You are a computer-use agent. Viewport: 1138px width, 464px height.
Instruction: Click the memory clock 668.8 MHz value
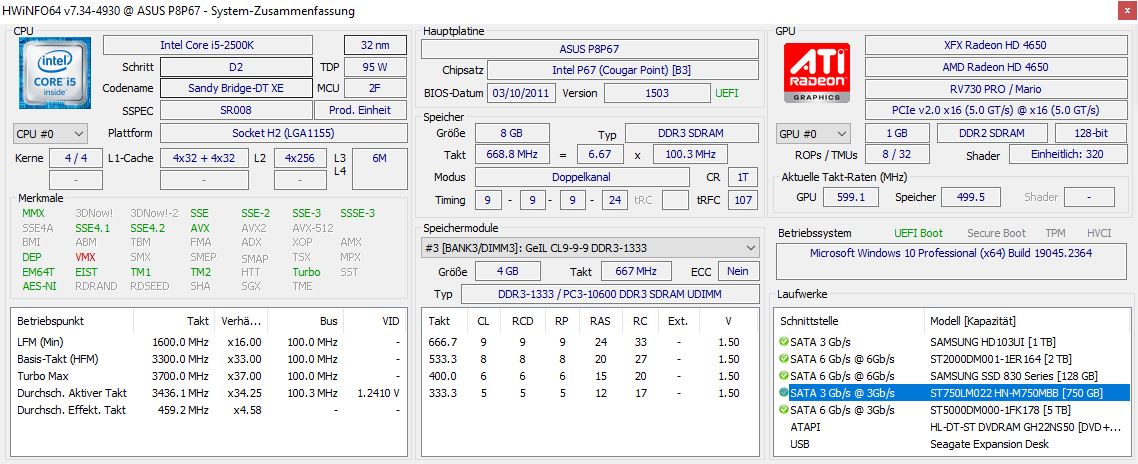[512, 155]
